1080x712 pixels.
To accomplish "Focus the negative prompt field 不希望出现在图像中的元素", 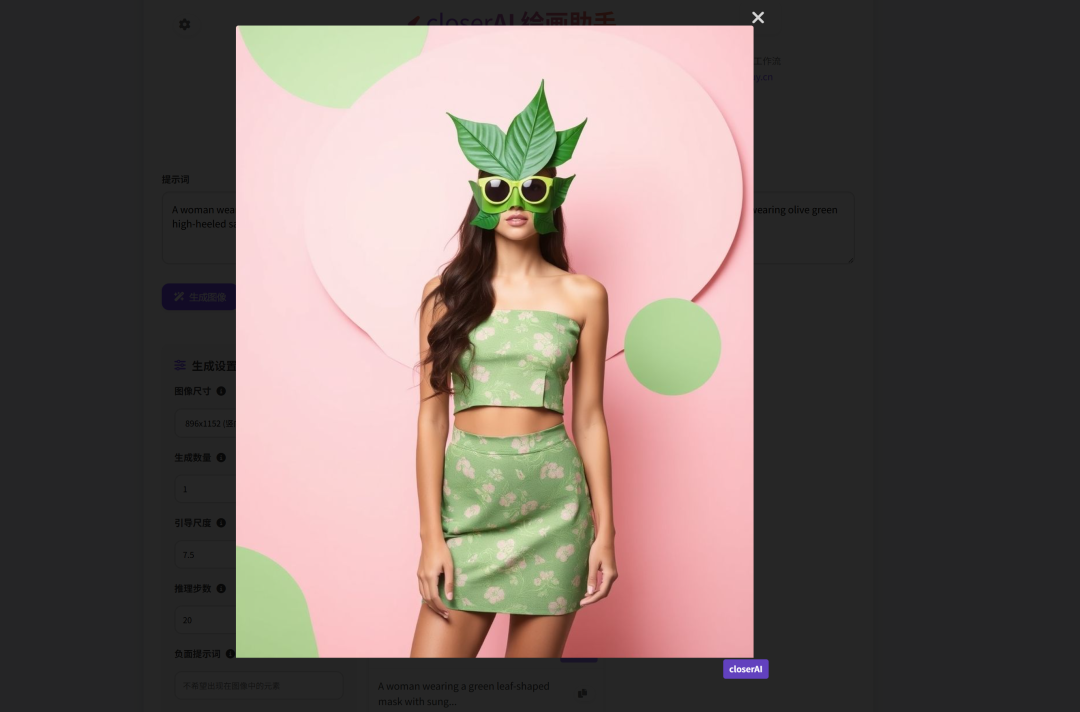I will click(258, 686).
